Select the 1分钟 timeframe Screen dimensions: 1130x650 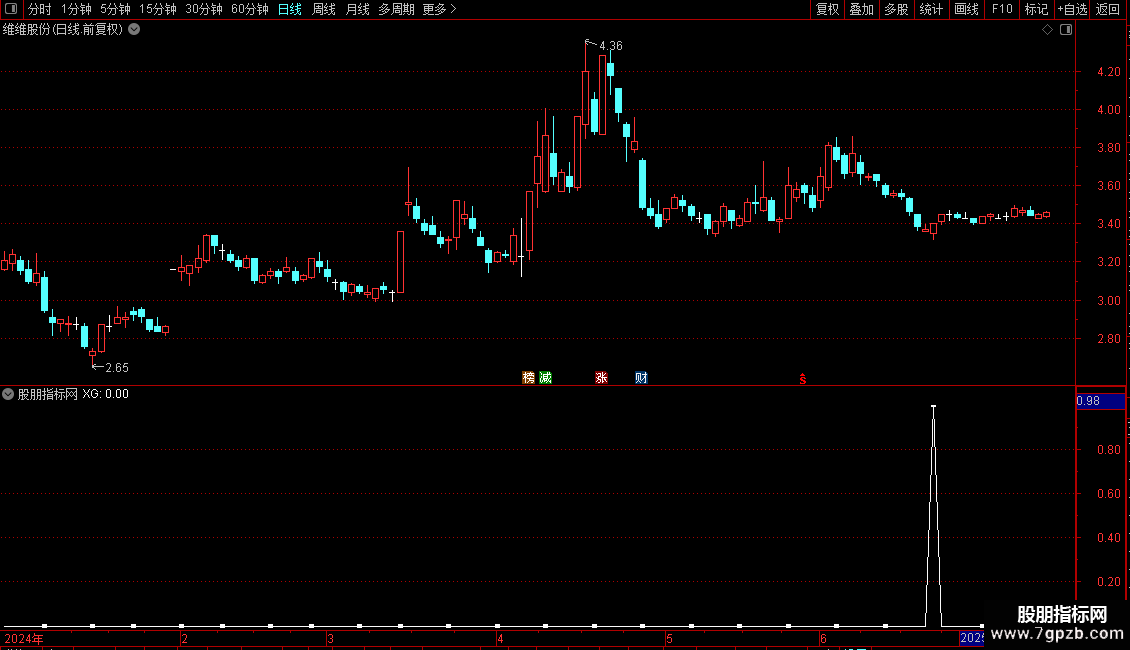[x=76, y=9]
